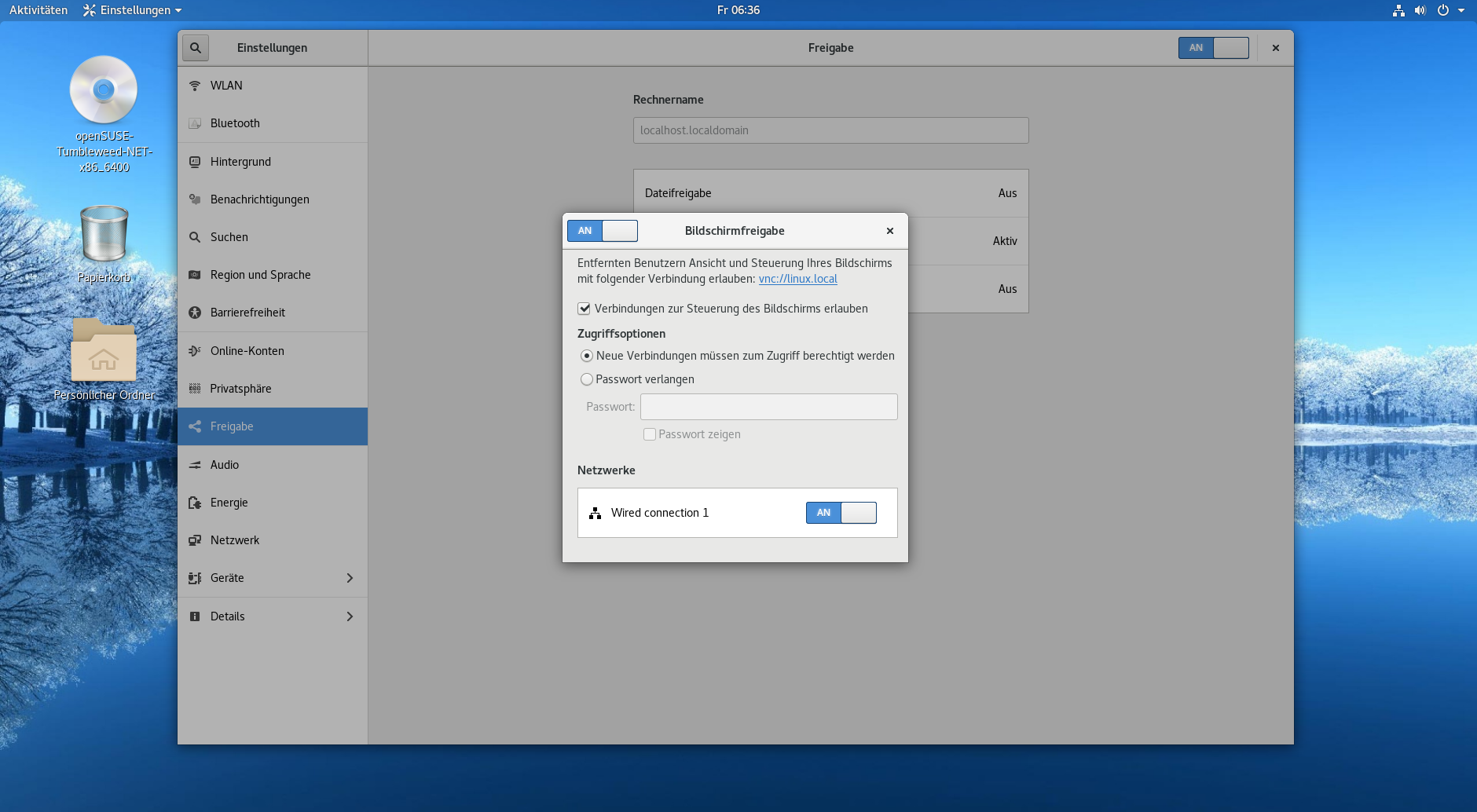Disable the Wired connection 1 network toggle
Image resolution: width=1477 pixels, height=812 pixels.
click(841, 512)
